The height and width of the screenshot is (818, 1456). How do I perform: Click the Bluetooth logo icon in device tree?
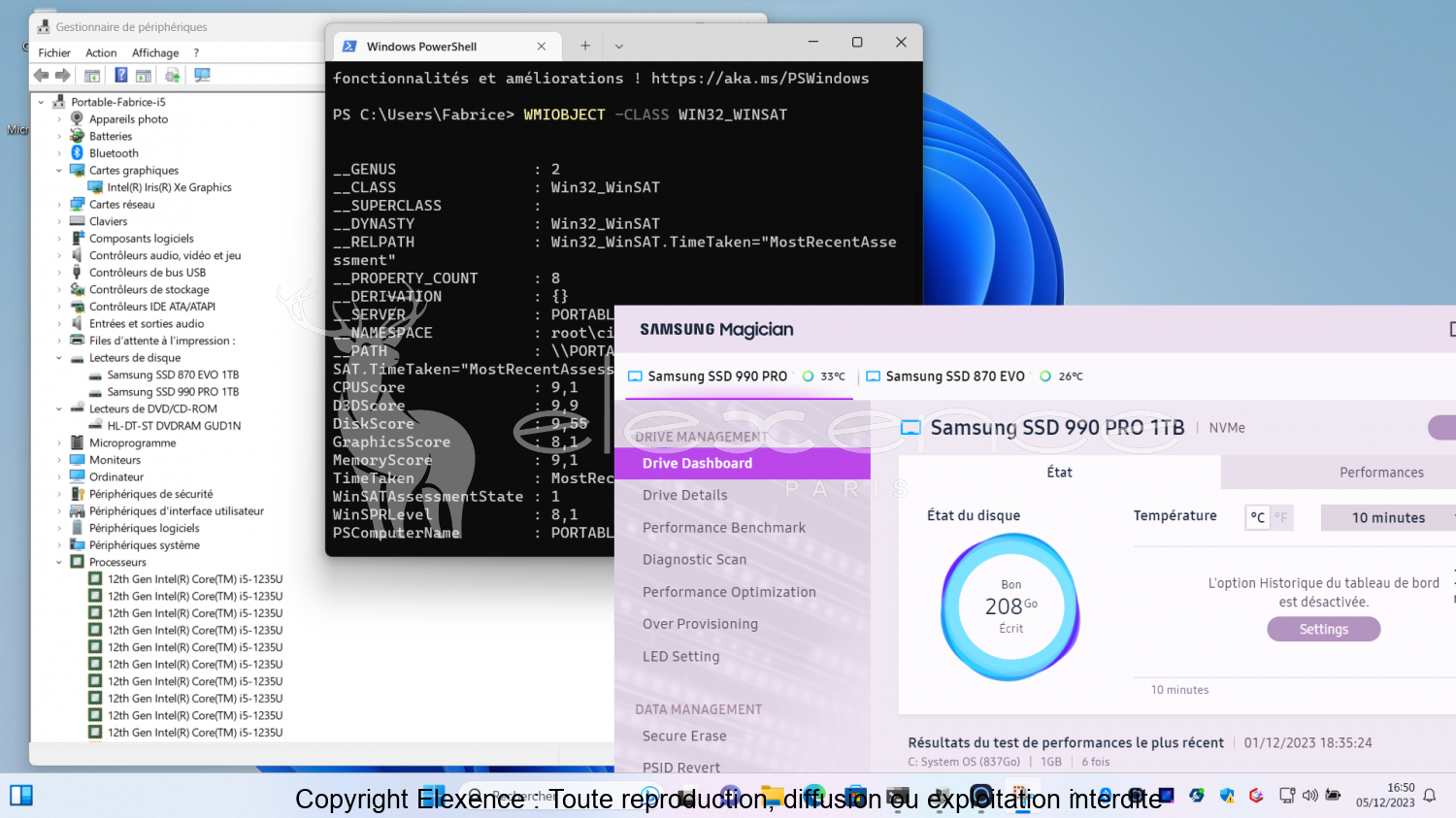(x=77, y=153)
